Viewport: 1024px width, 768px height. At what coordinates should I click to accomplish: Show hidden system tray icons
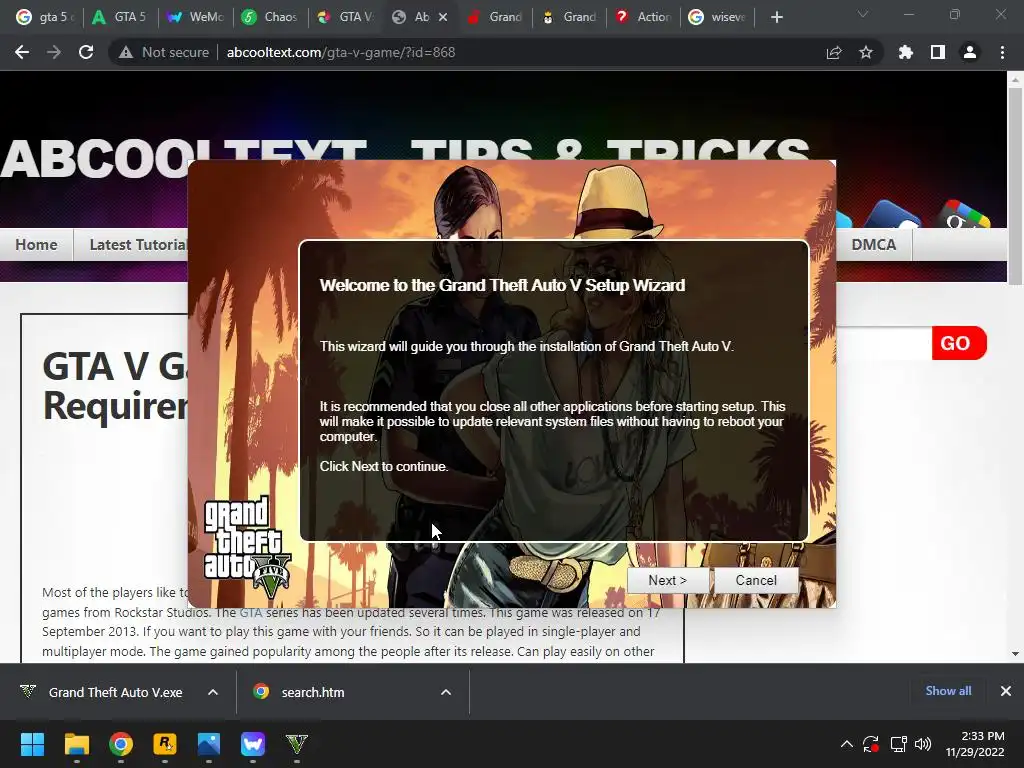coord(846,744)
